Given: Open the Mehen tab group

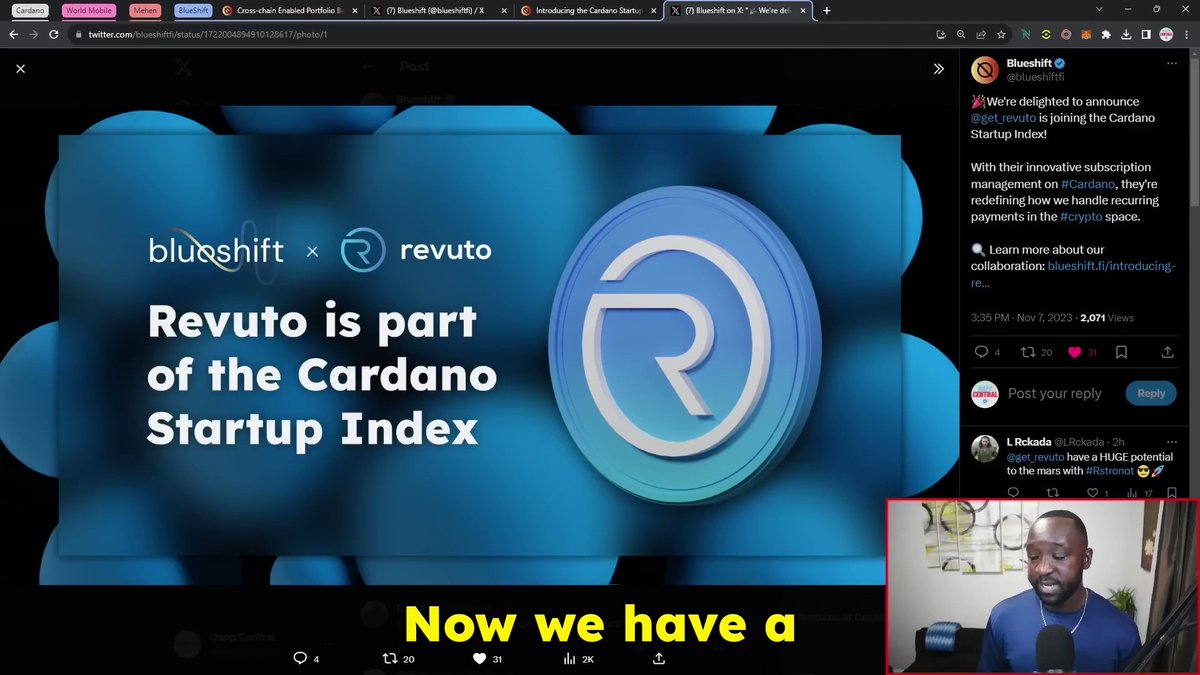Looking at the screenshot, I should [145, 10].
